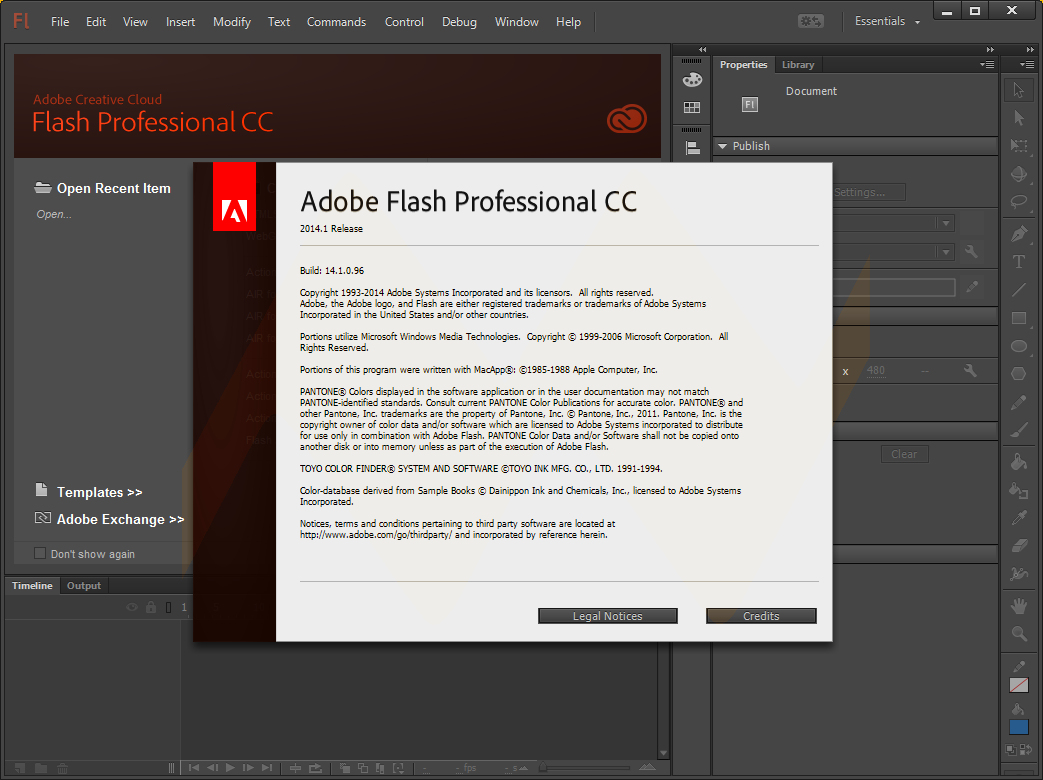Click the sync settings gear icon
This screenshot has height=780, width=1043.
point(810,21)
